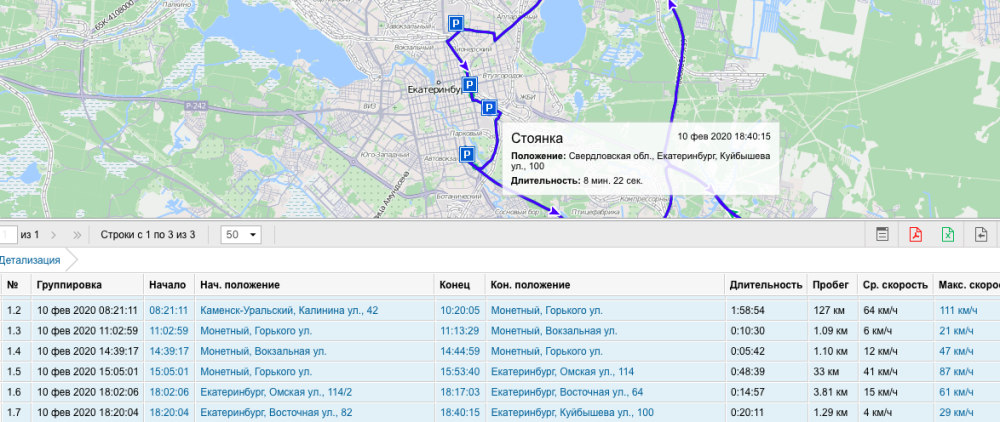Click the rightmost file export icon
The width and height of the screenshot is (1000, 422).
[x=982, y=235]
